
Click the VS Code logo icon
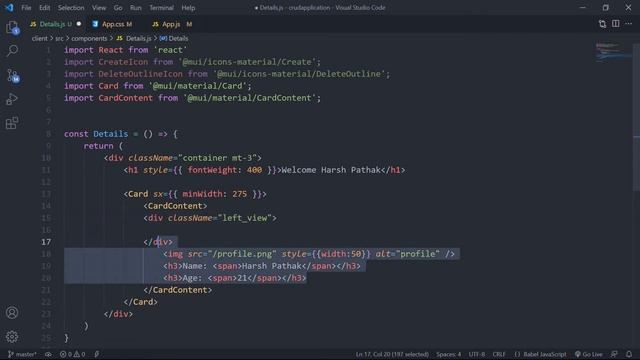click(x=9, y=7)
